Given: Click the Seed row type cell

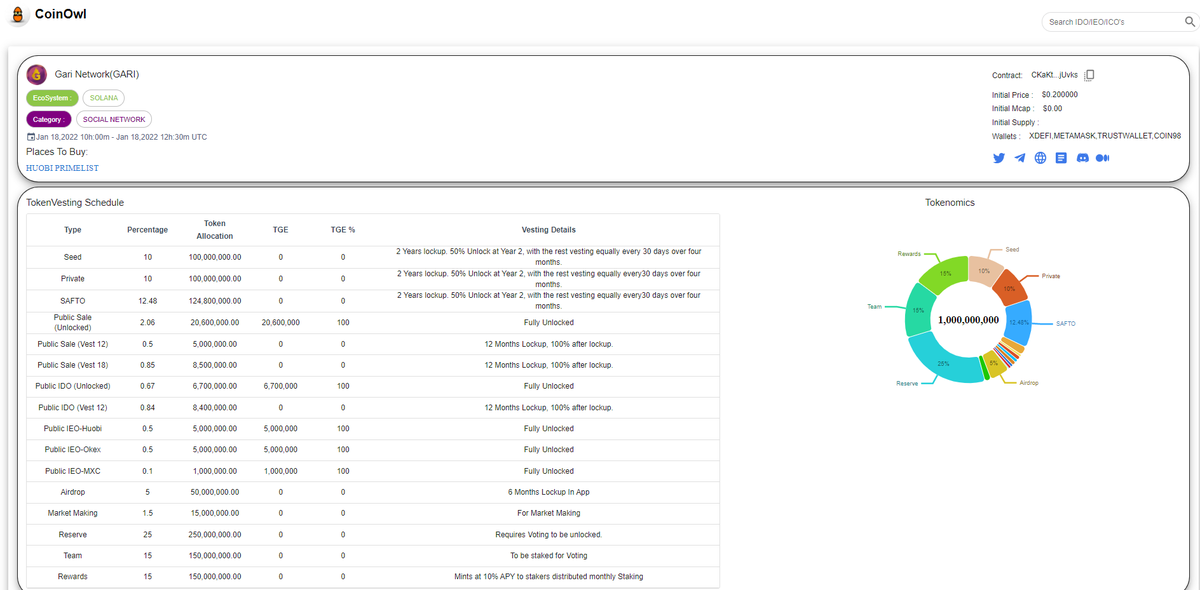Looking at the screenshot, I should coord(72,257).
